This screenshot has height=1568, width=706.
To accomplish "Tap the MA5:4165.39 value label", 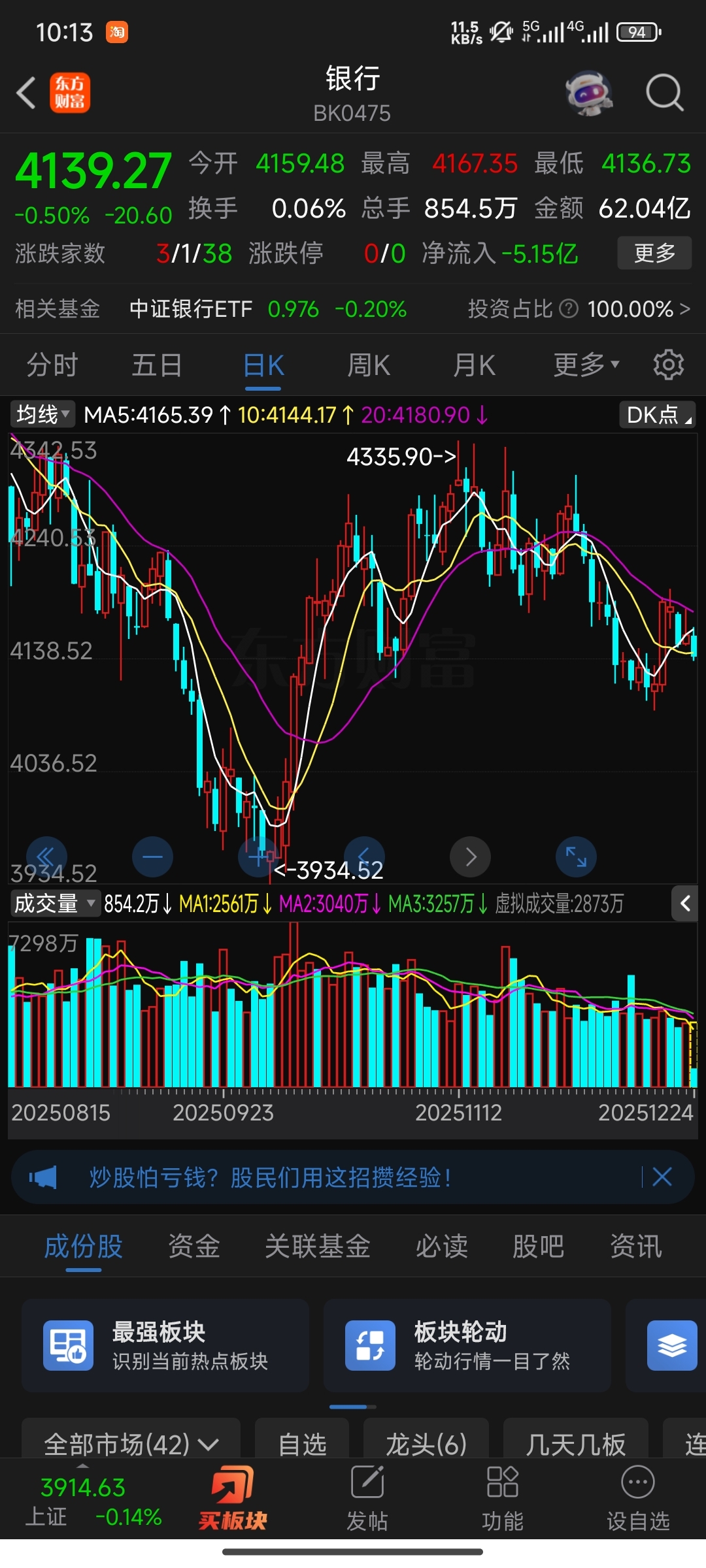I will [157, 414].
